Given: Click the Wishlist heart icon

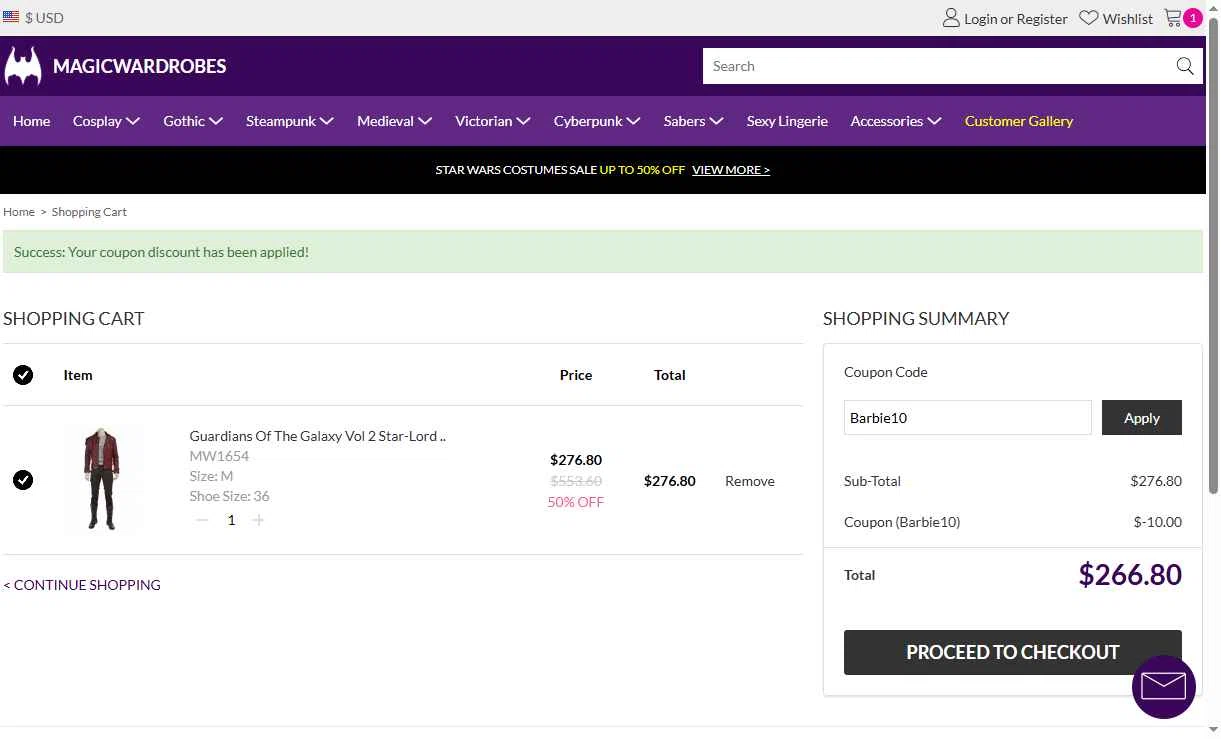Looking at the screenshot, I should pyautogui.click(x=1089, y=18).
